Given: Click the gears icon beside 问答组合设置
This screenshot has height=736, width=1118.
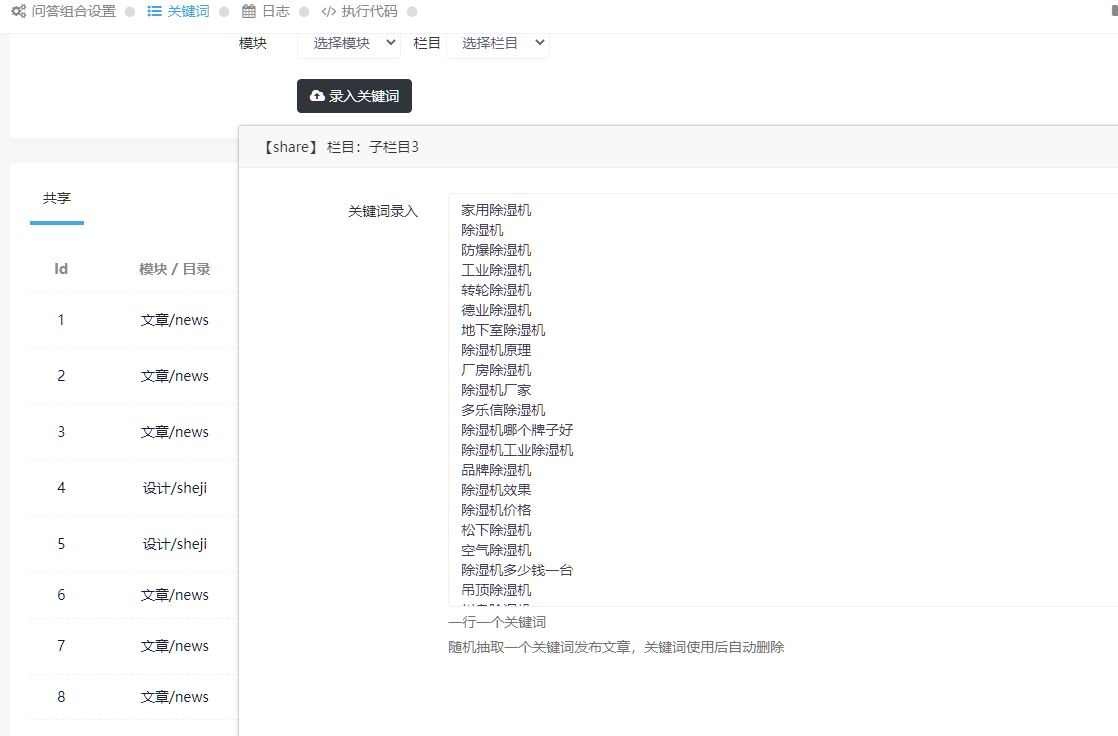Looking at the screenshot, I should coord(18,12).
